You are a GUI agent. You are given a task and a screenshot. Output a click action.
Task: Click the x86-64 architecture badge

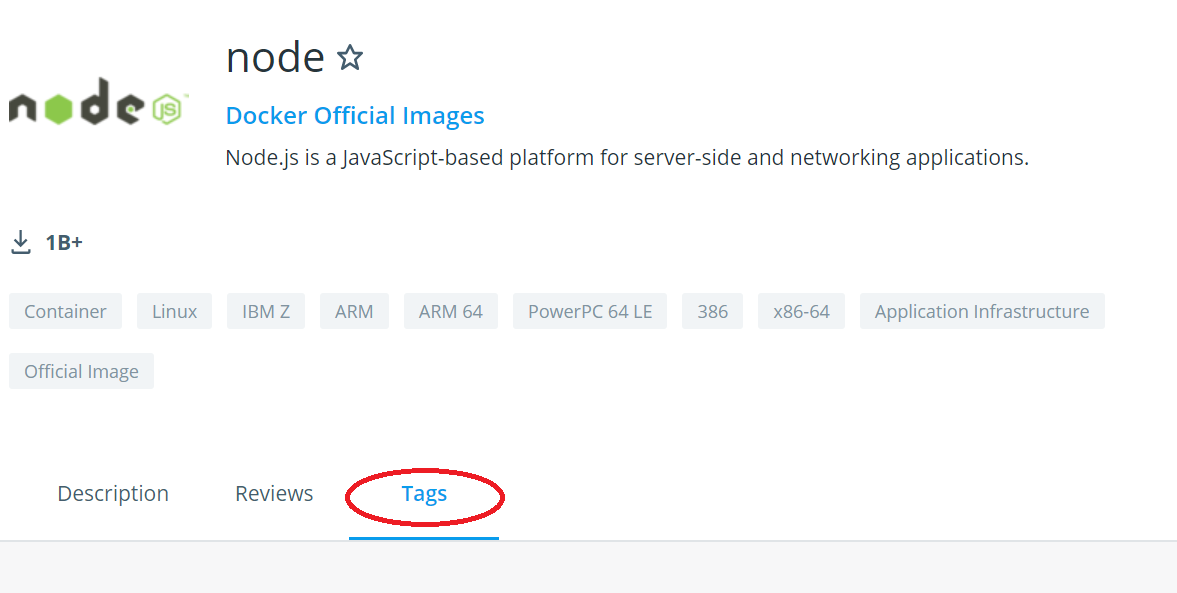tap(801, 311)
